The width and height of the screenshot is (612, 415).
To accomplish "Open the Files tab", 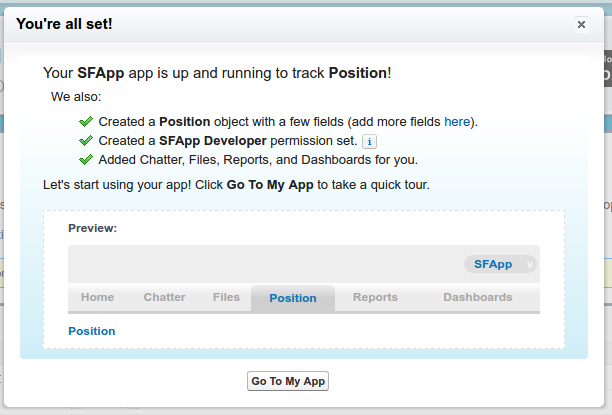I will [x=226, y=297].
